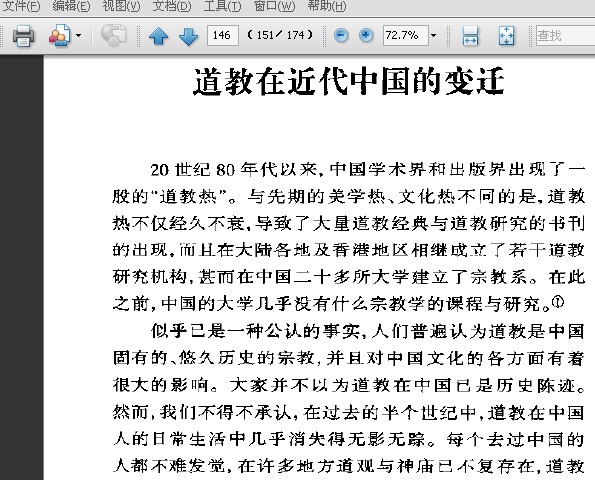Open the 窗口(W) menu
Screen dimensions: 595x480
[x=274, y=6]
